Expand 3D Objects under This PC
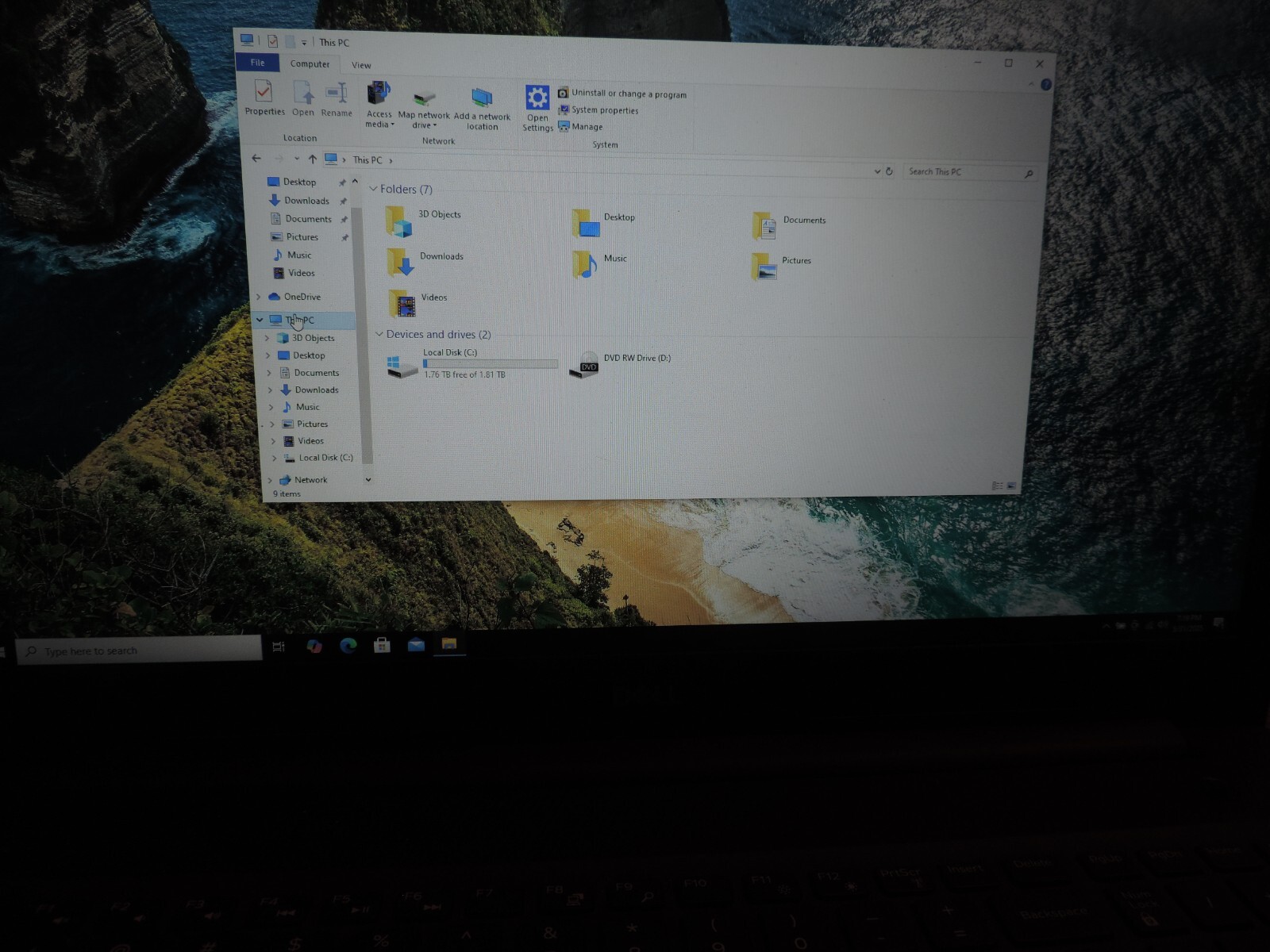The height and width of the screenshot is (952, 1270). point(267,338)
